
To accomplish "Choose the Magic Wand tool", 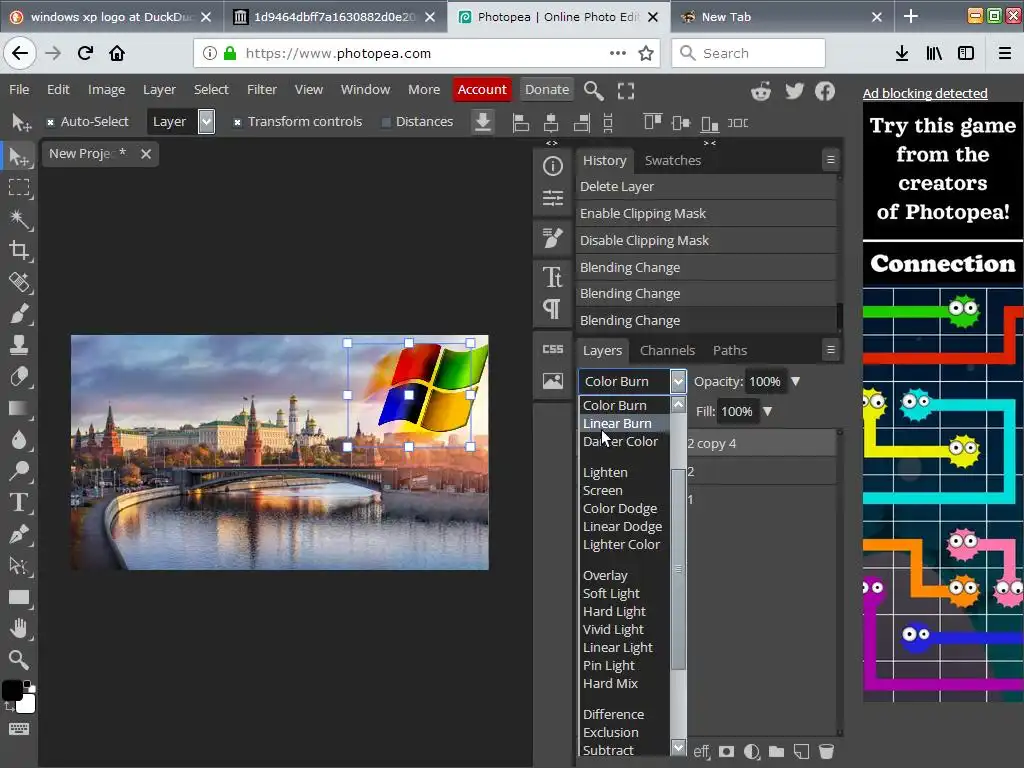I will tap(19, 219).
